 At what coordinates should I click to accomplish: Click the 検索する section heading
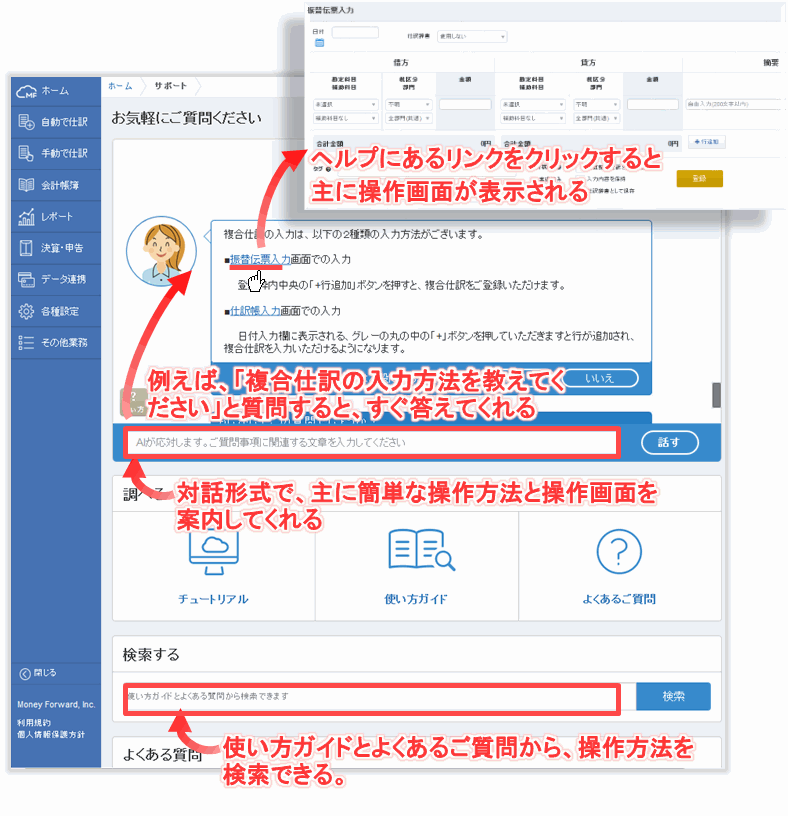[x=151, y=655]
